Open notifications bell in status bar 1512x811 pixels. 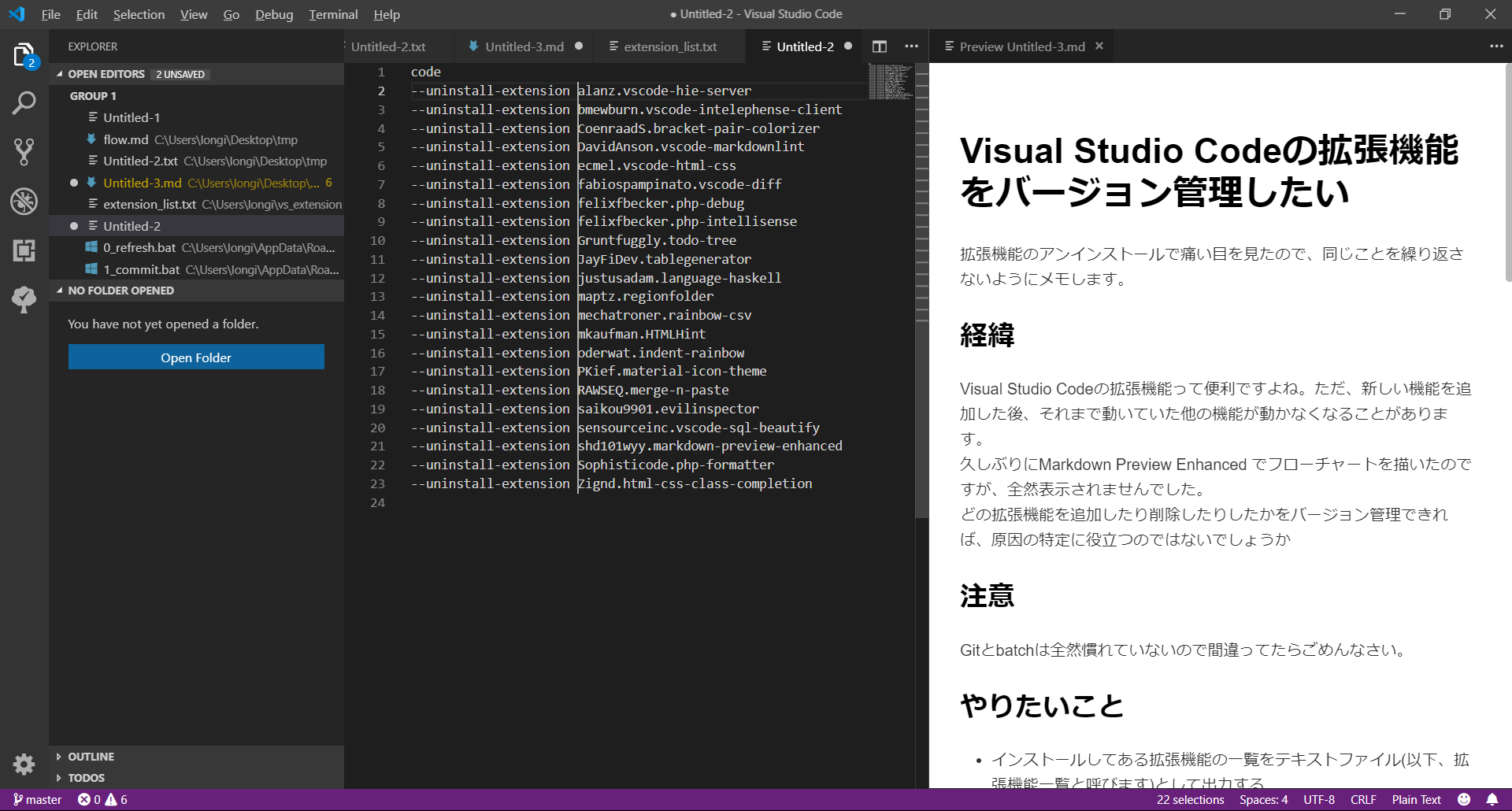pyautogui.click(x=1492, y=799)
